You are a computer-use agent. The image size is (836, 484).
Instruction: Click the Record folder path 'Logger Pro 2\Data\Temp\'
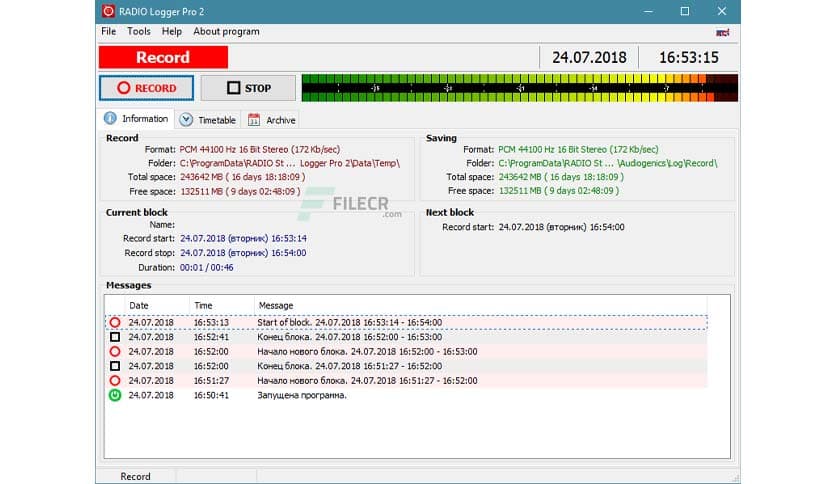[350, 163]
